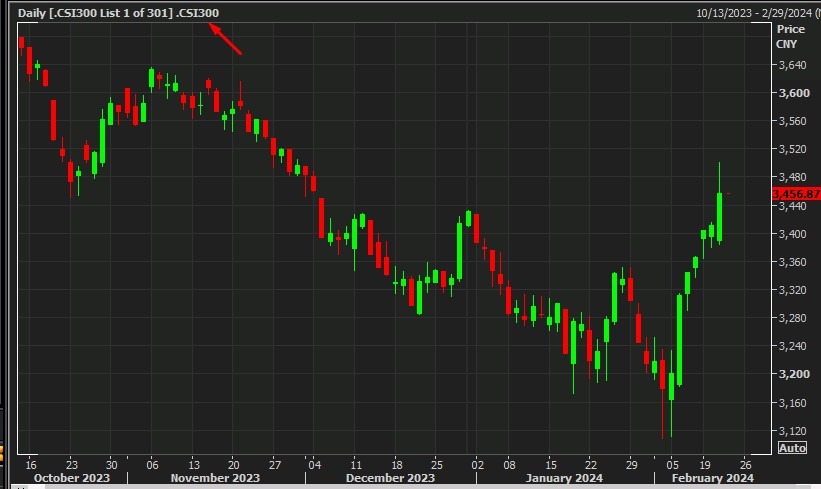Click the December 2023 month label

coord(390,478)
